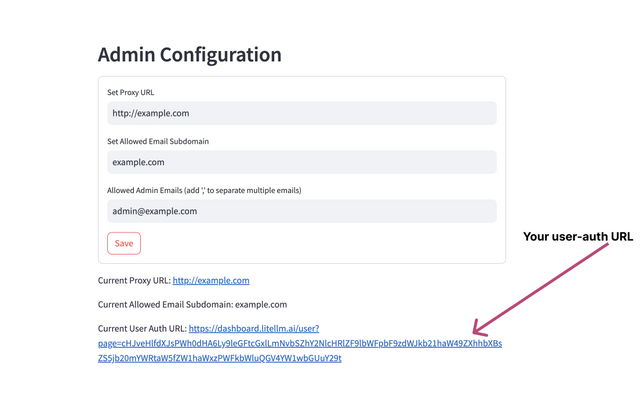Select the Allowed Admin Emails input box

(x=302, y=211)
